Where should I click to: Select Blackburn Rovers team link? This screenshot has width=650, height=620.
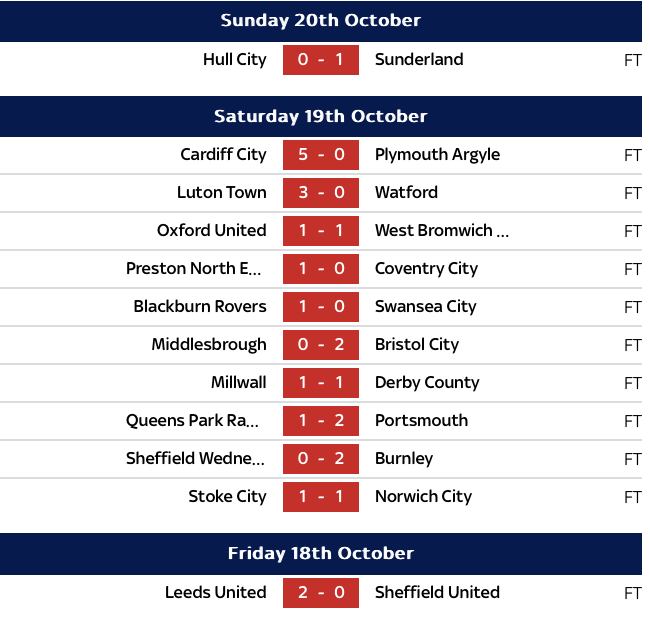click(200, 307)
